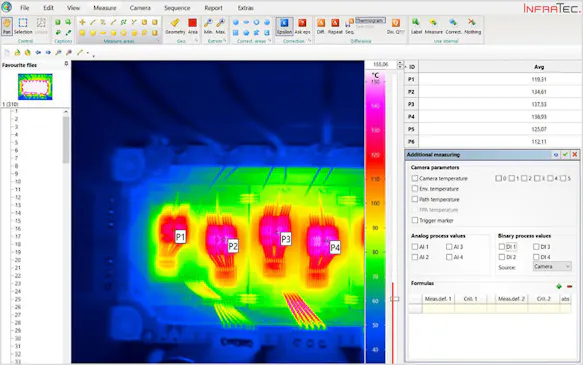Switch to the Camera tab
Image resolution: width=583 pixels, height=365 pixels.
coord(140,8)
